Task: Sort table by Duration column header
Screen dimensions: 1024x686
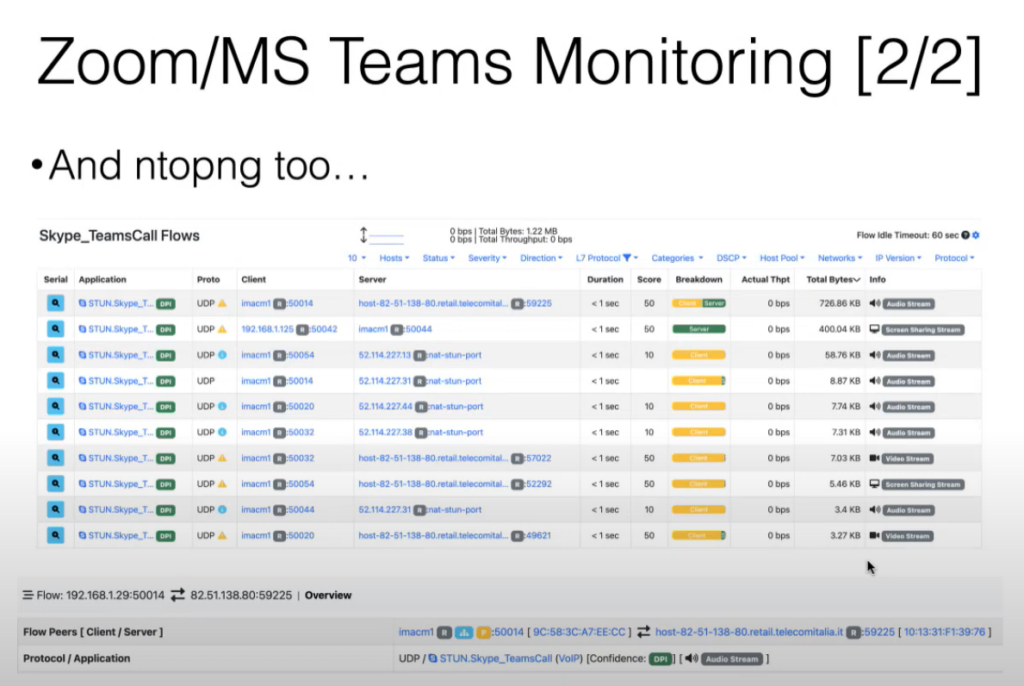Action: (x=605, y=280)
